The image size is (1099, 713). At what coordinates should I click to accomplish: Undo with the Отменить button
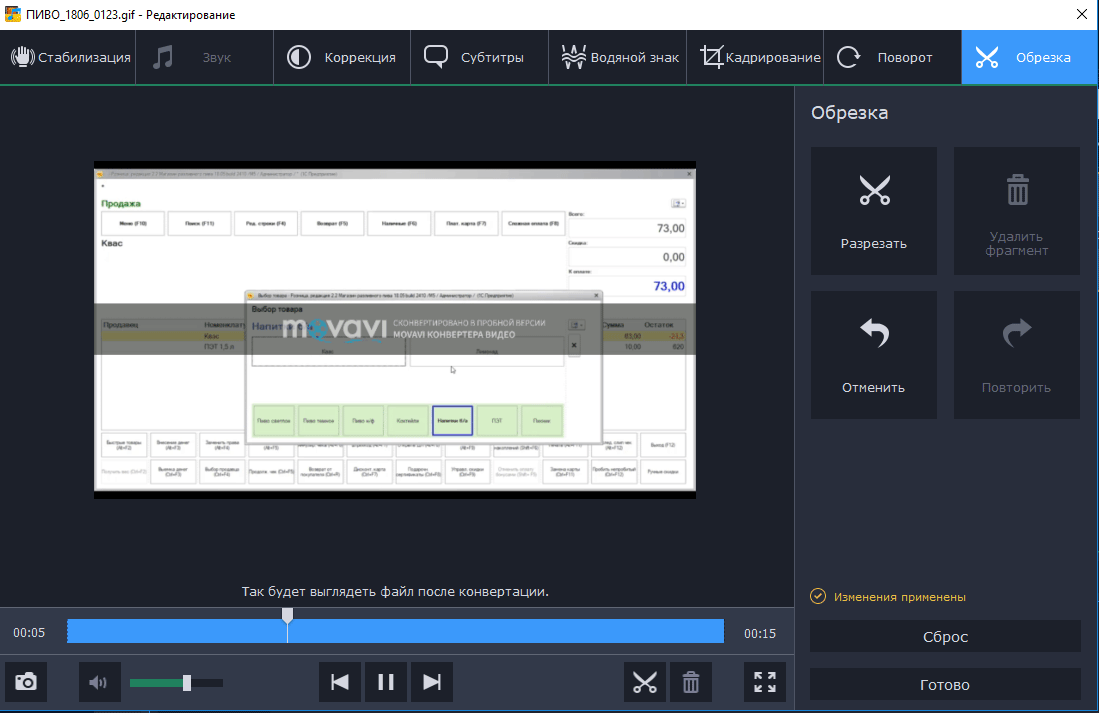(873, 355)
